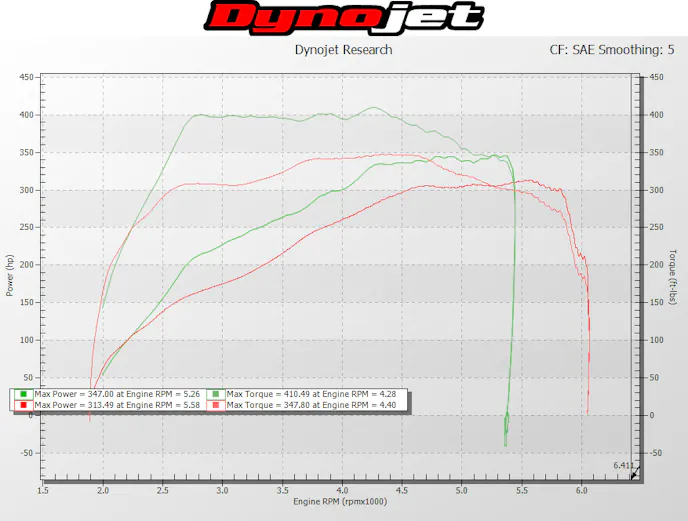
Task: Click the green Max Power 347.00 legend swatch
Action: point(24,394)
